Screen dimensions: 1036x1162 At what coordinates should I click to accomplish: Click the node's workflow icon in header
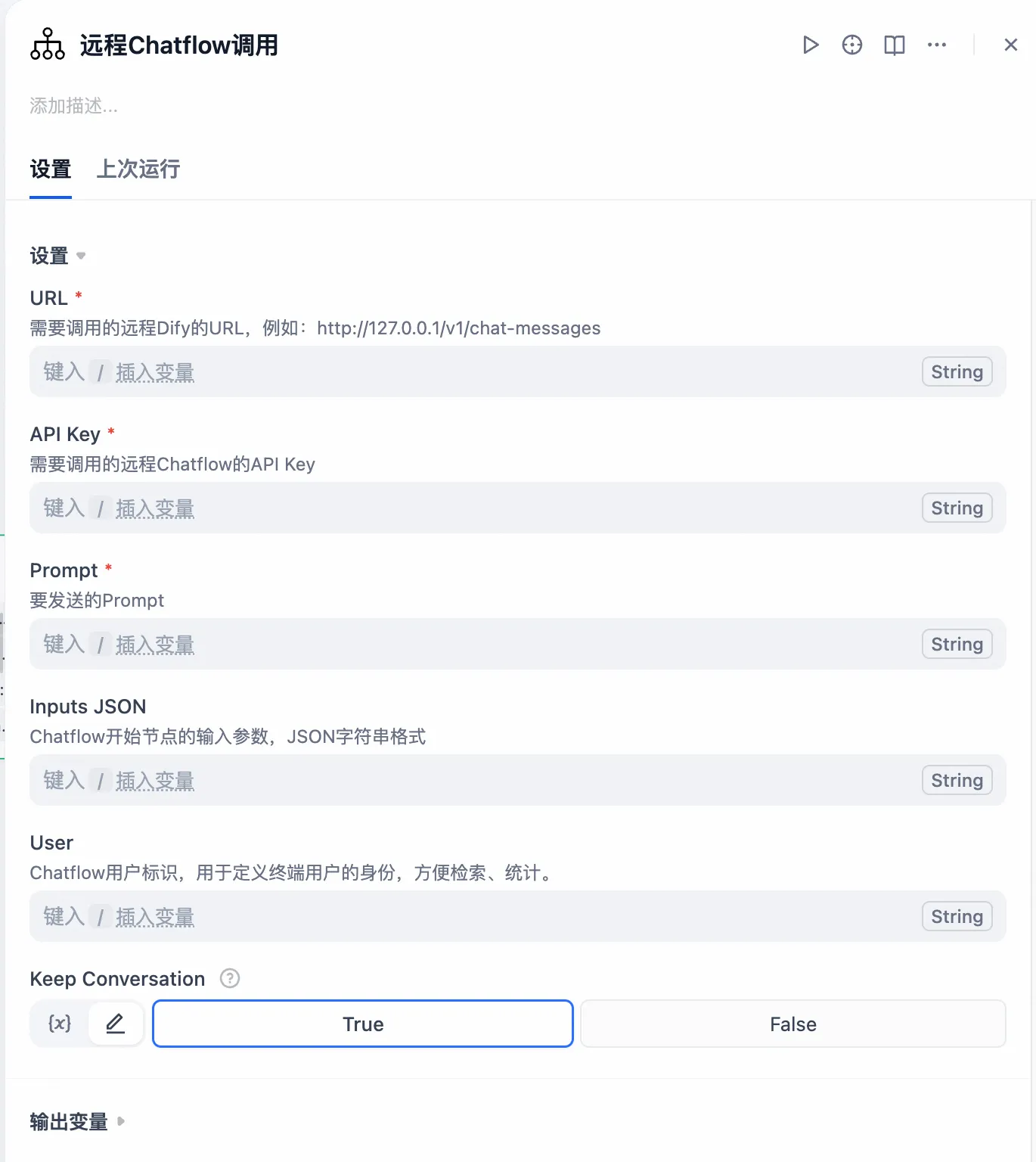coord(48,45)
